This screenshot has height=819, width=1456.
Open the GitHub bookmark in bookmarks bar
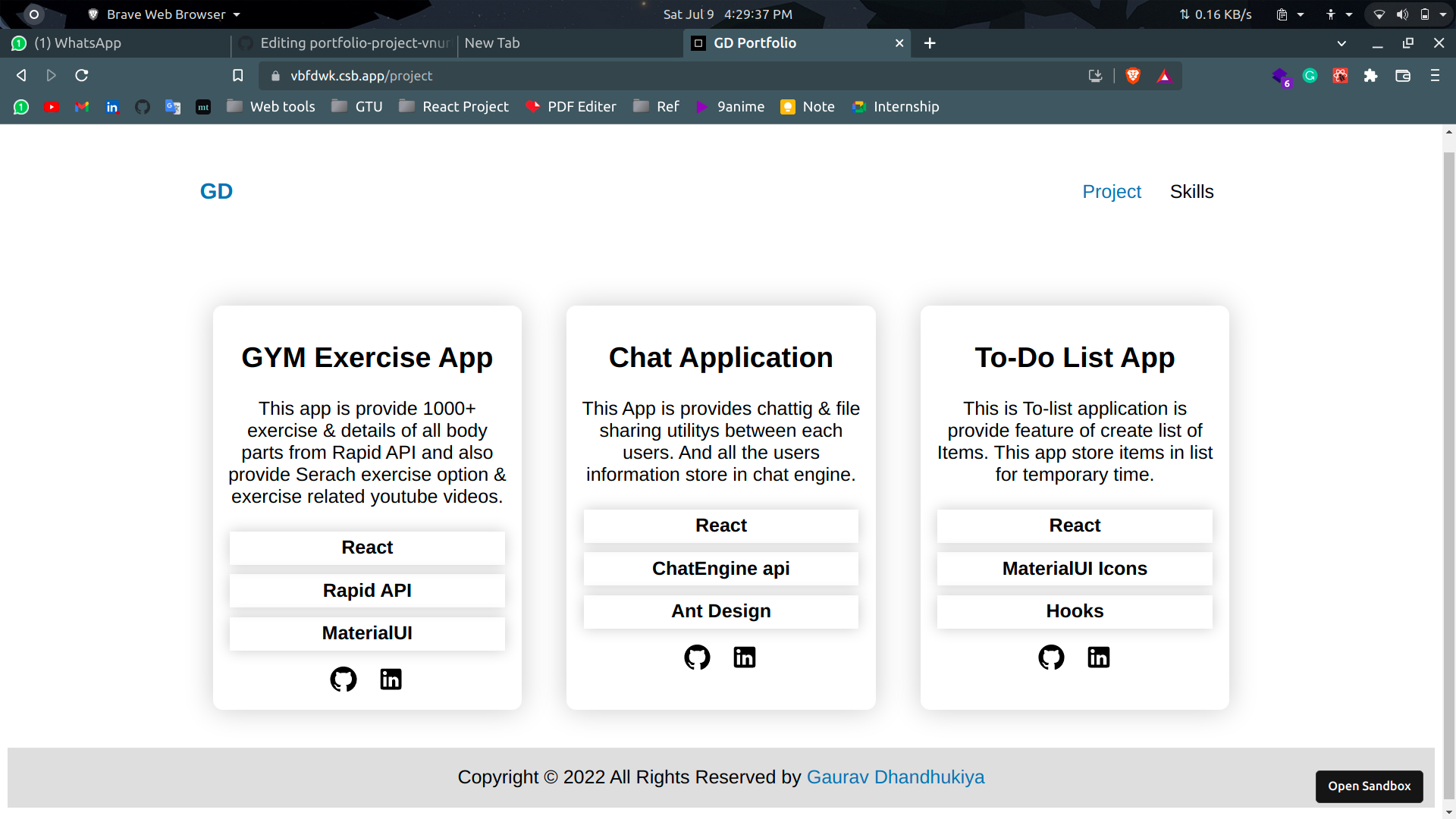[143, 107]
